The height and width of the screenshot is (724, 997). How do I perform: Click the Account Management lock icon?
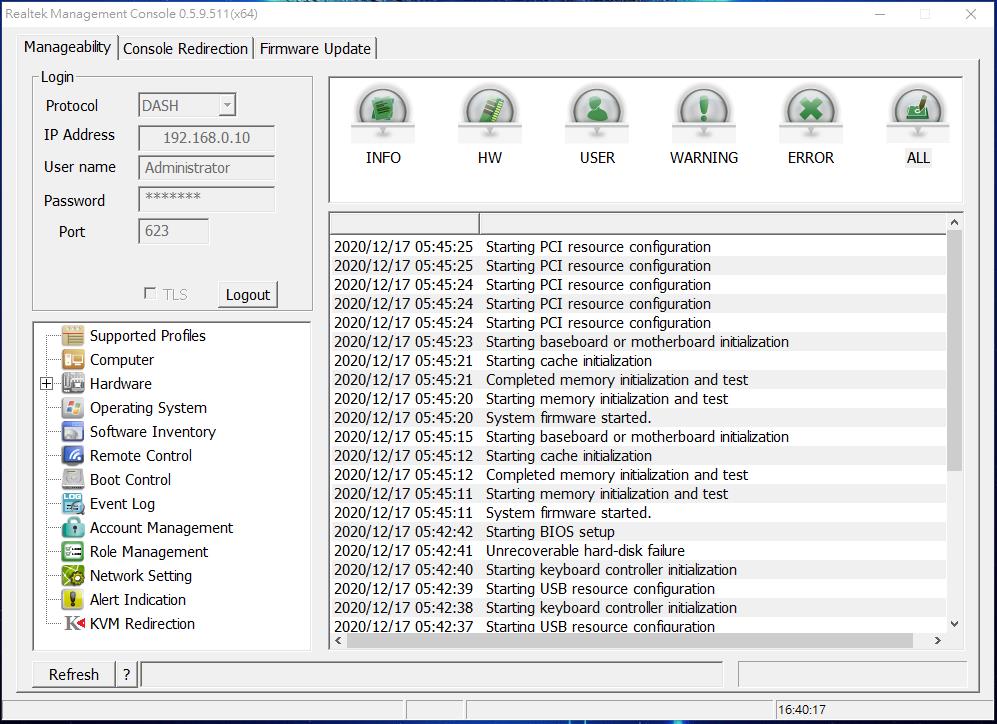pos(73,528)
